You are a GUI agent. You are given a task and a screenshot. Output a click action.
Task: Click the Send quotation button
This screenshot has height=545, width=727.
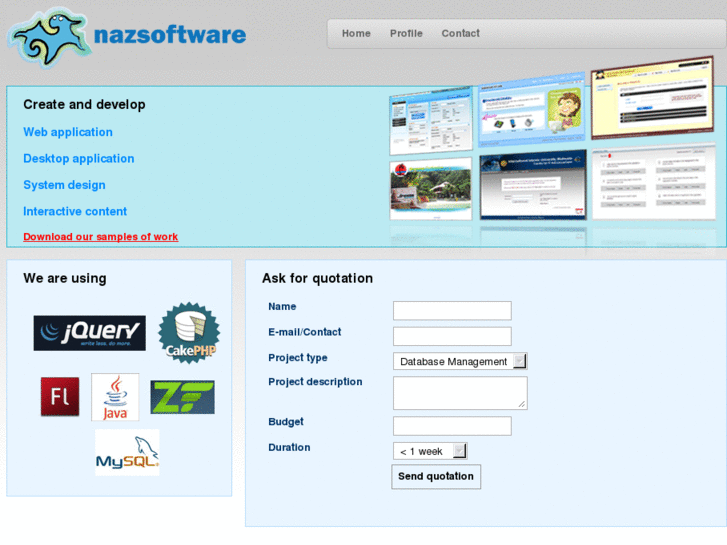[x=436, y=476]
